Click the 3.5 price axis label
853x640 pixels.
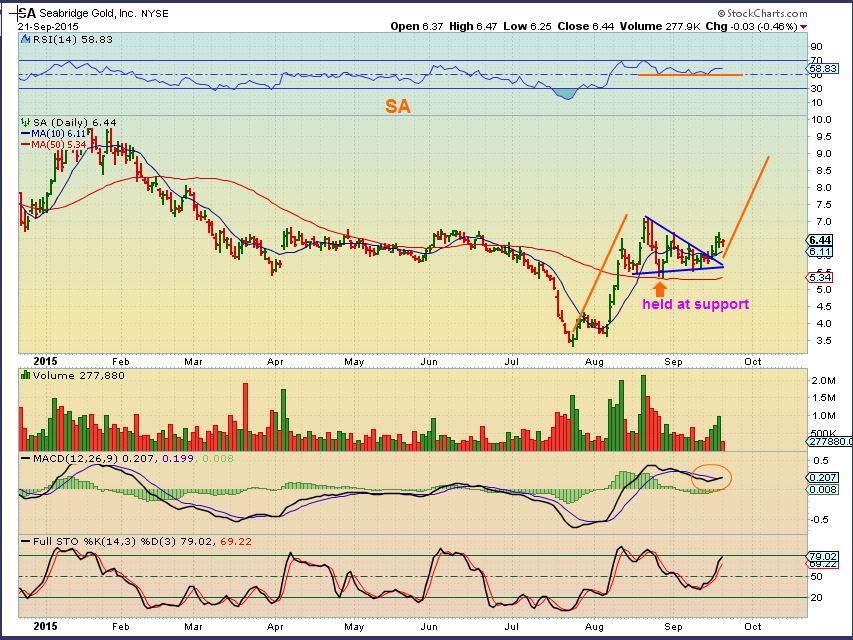(824, 341)
